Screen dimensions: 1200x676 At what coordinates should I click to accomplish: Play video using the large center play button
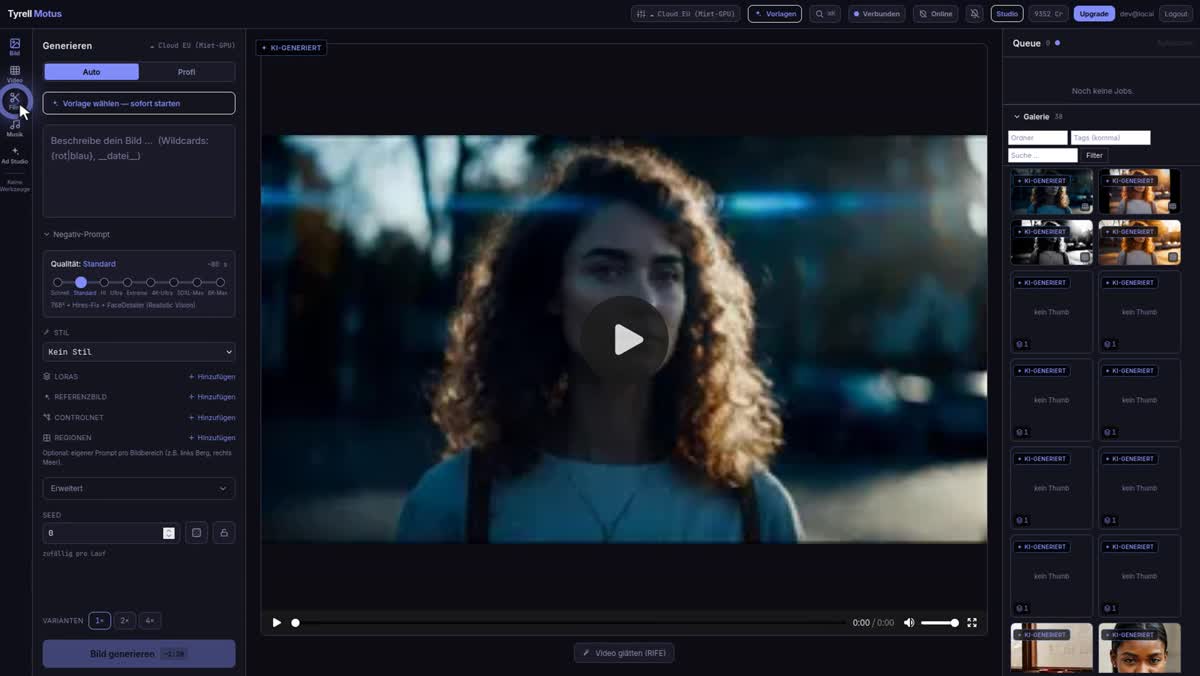tap(624, 339)
